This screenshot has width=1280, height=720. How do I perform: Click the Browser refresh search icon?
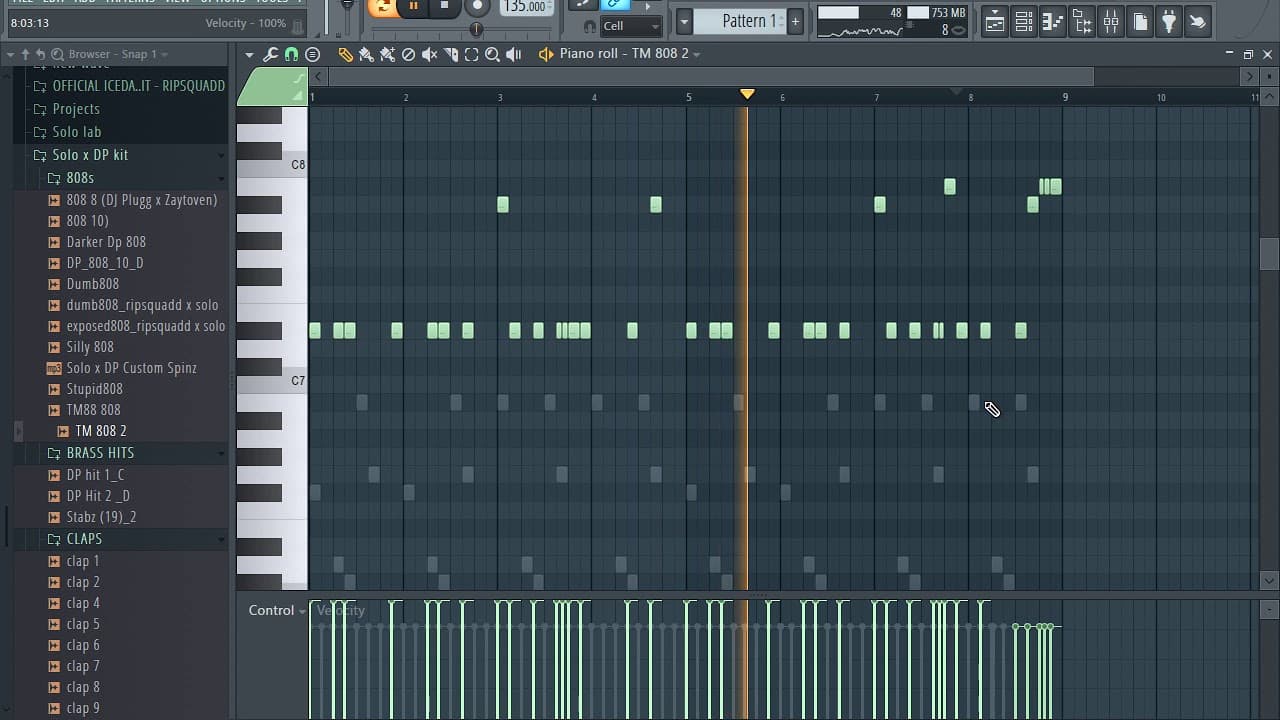[x=58, y=54]
